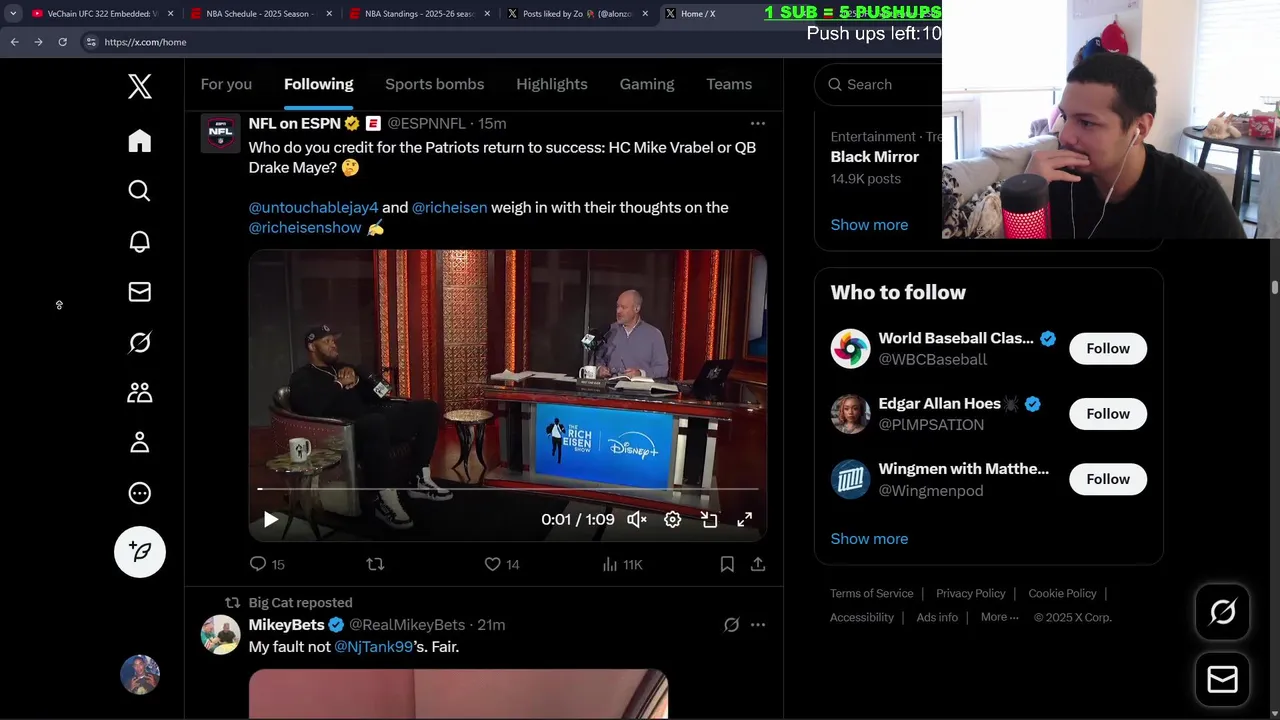Follow Edgar Allan Hoes
The image size is (1280, 720).
(x=1108, y=414)
